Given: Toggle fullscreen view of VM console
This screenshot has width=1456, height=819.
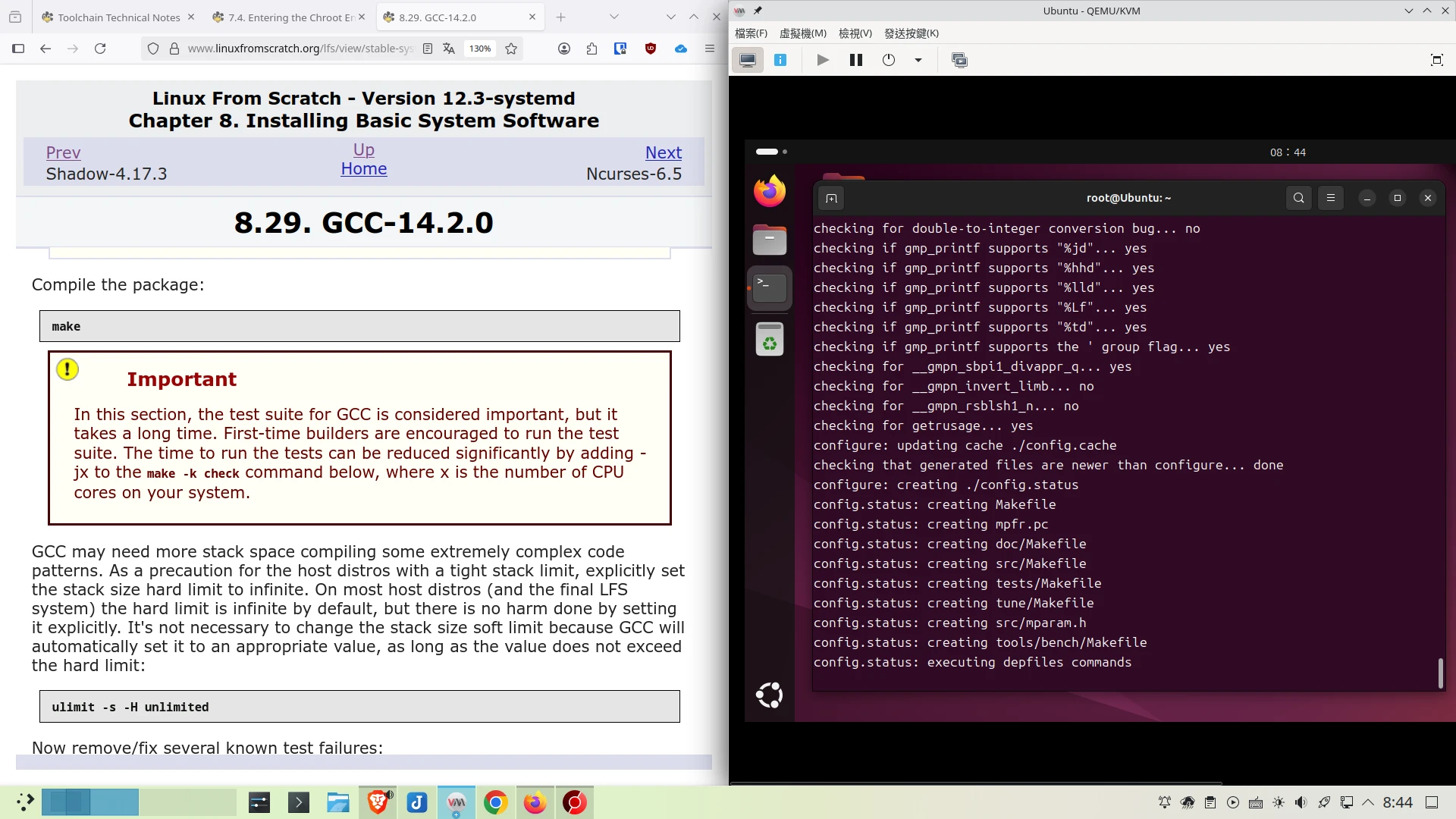Looking at the screenshot, I should [x=1436, y=60].
